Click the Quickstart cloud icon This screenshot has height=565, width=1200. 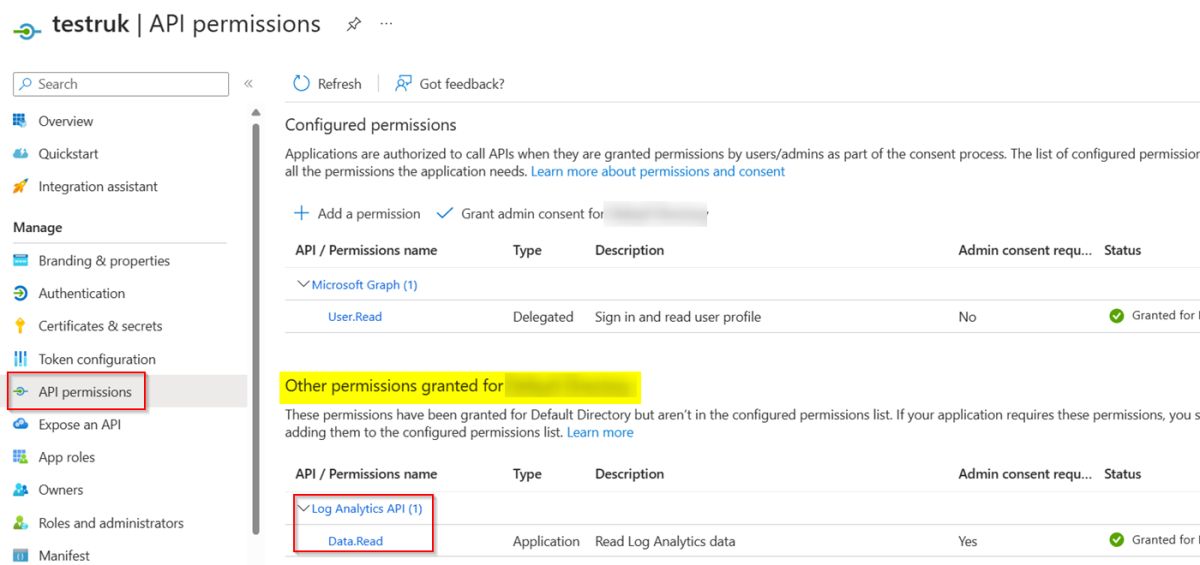(x=20, y=154)
